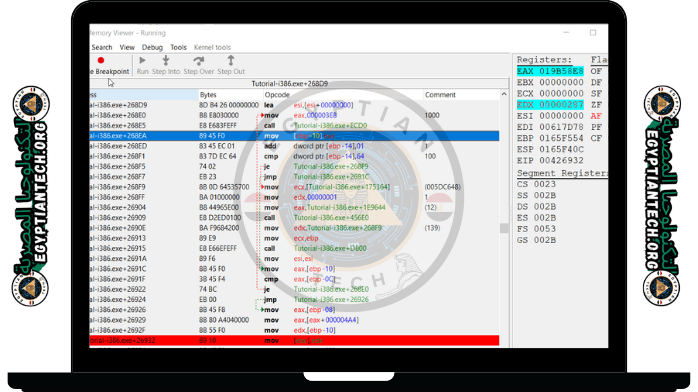Open the View menu
Image resolution: width=698 pixels, height=392 pixels.
[127, 47]
